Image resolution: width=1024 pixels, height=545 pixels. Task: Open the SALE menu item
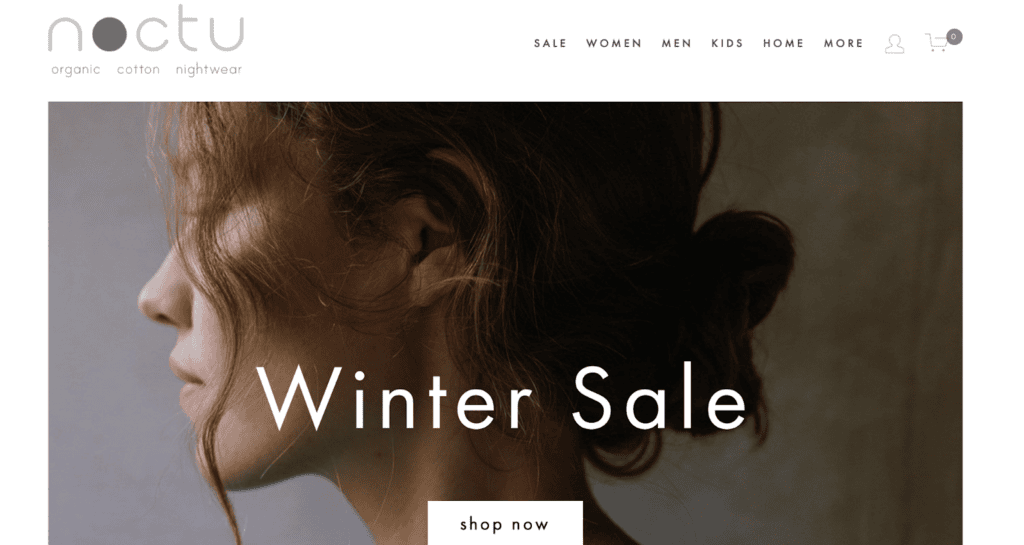(550, 43)
